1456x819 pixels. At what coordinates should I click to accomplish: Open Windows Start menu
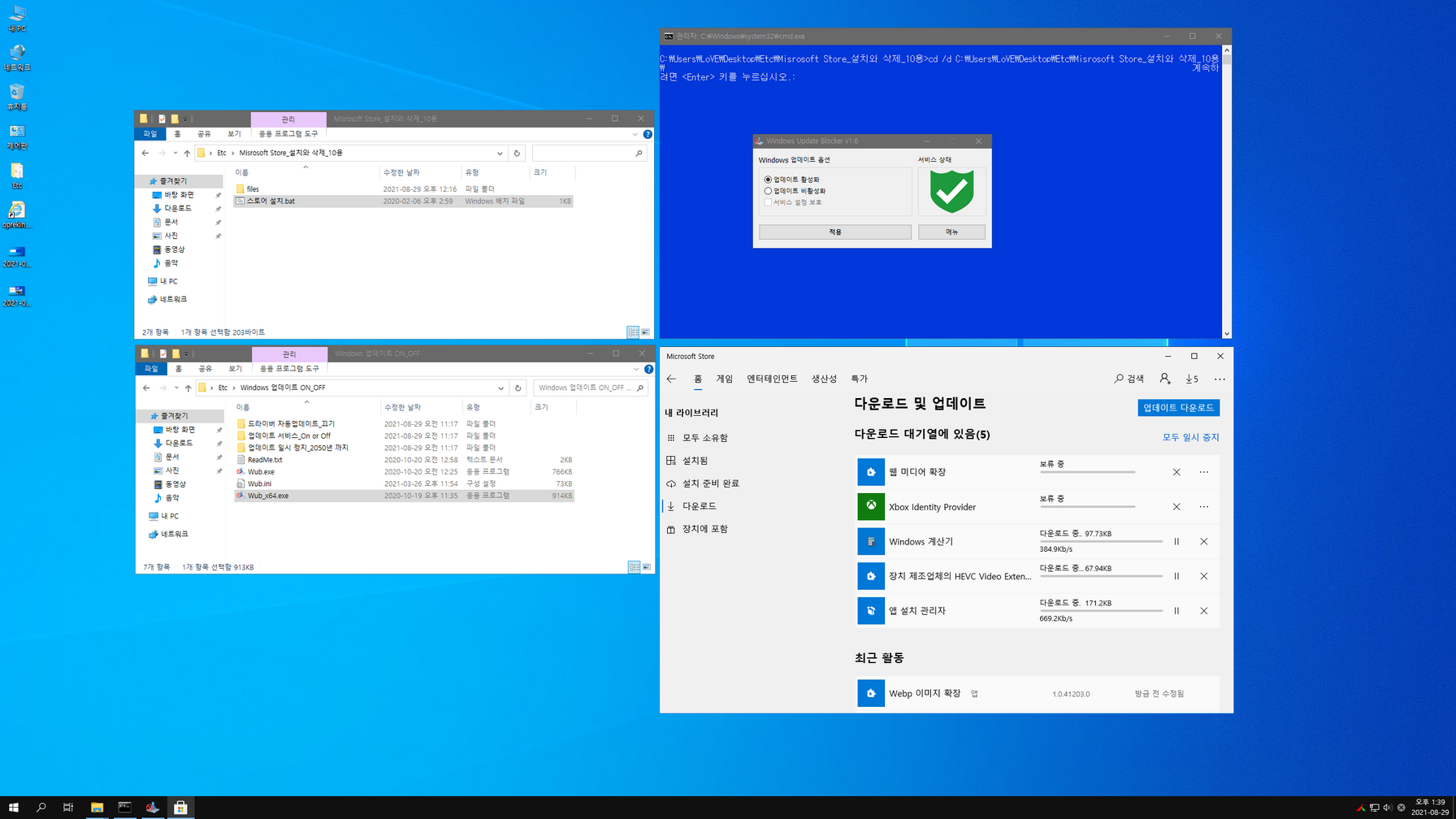tap(14, 807)
